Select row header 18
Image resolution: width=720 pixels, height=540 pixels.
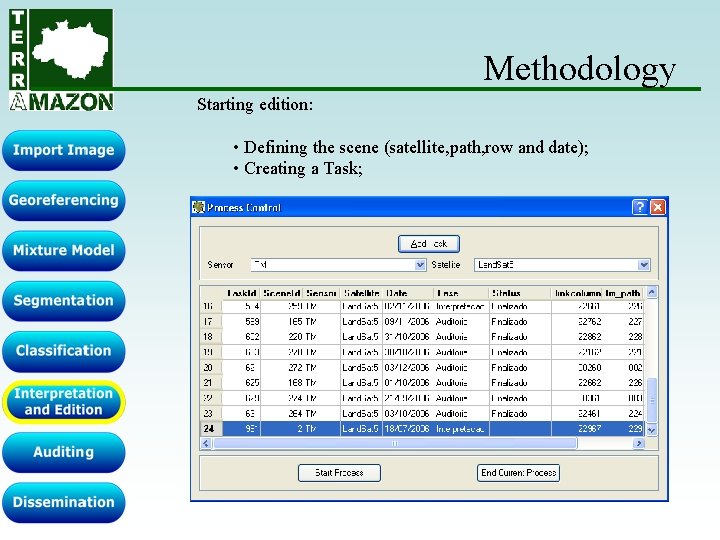(211, 337)
